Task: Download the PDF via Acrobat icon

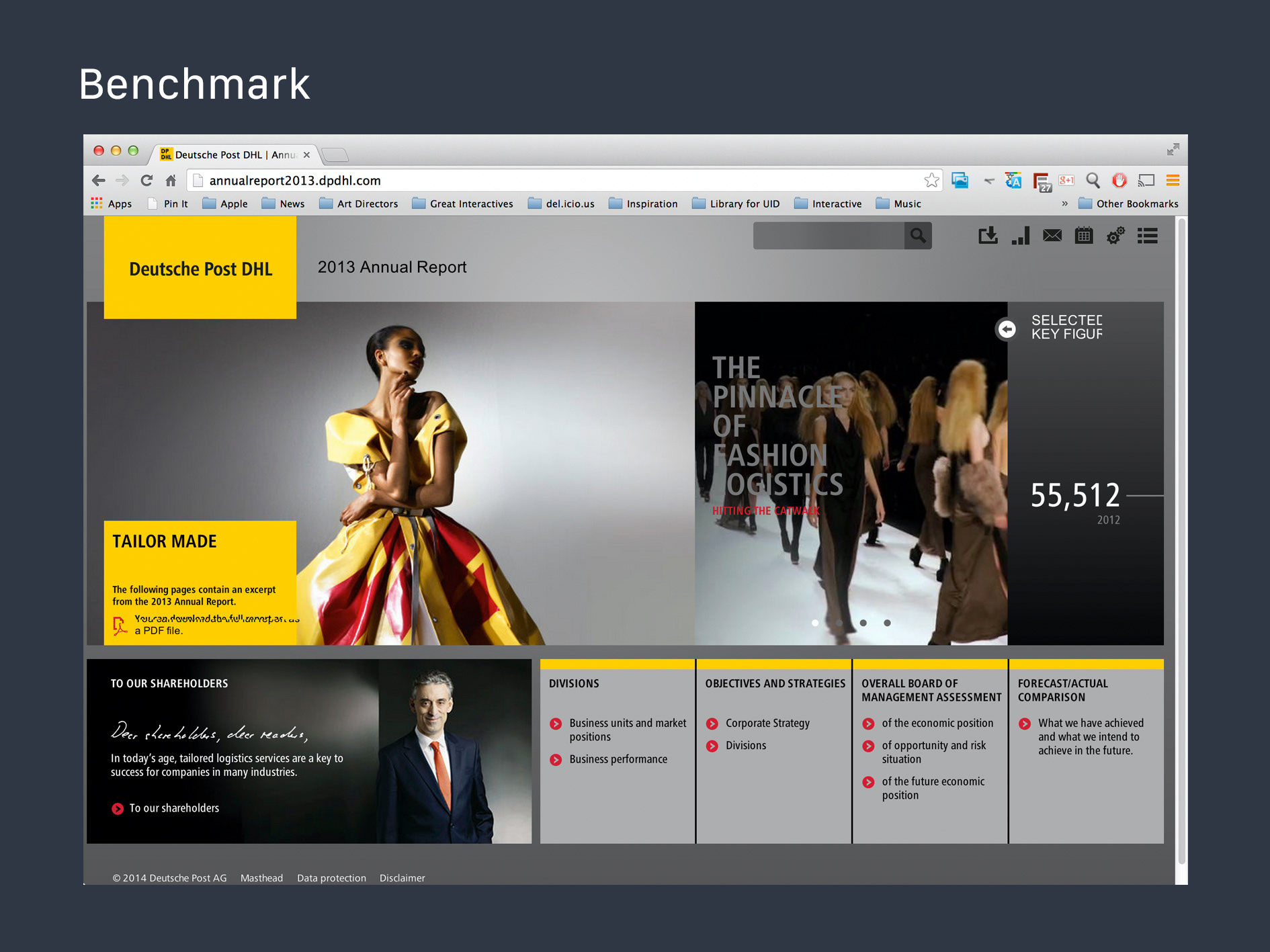Action: [x=120, y=625]
